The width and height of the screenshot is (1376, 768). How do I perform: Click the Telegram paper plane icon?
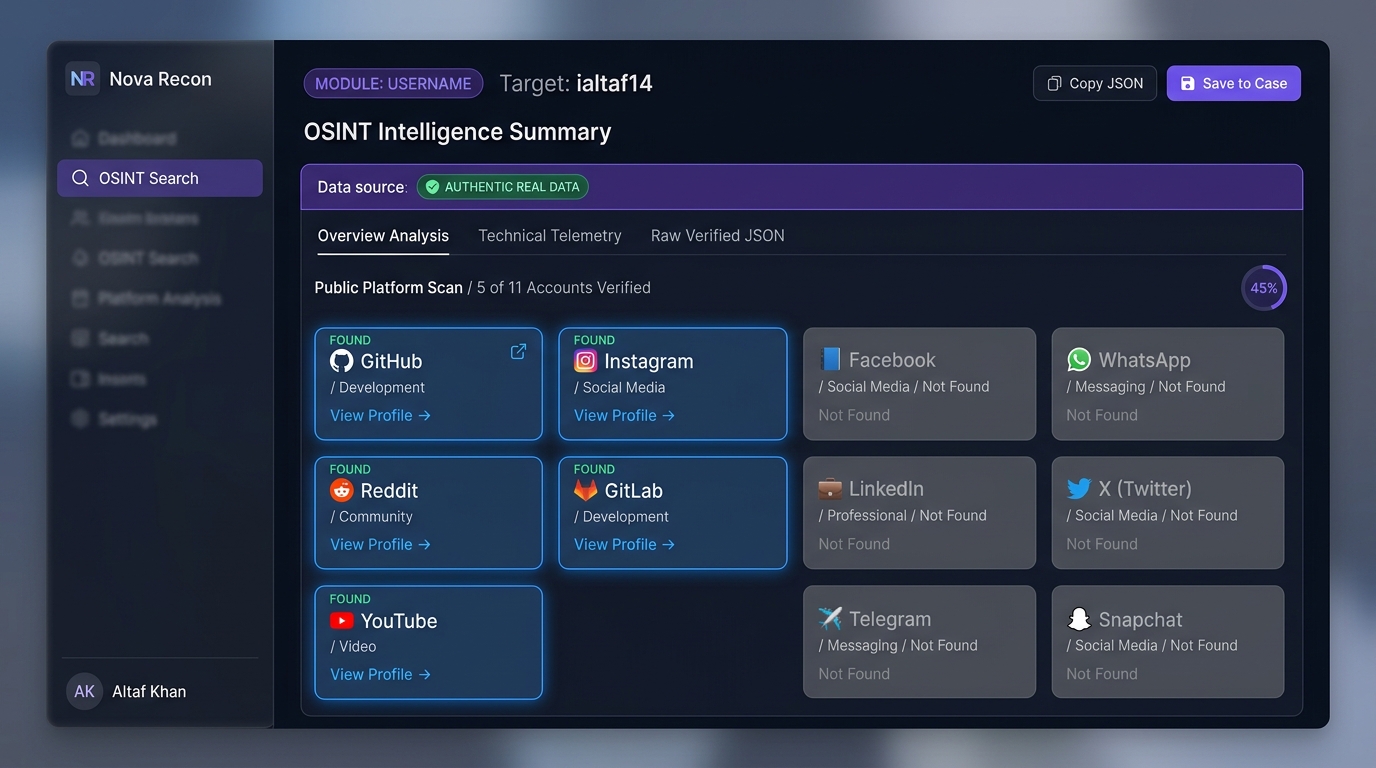(830, 619)
